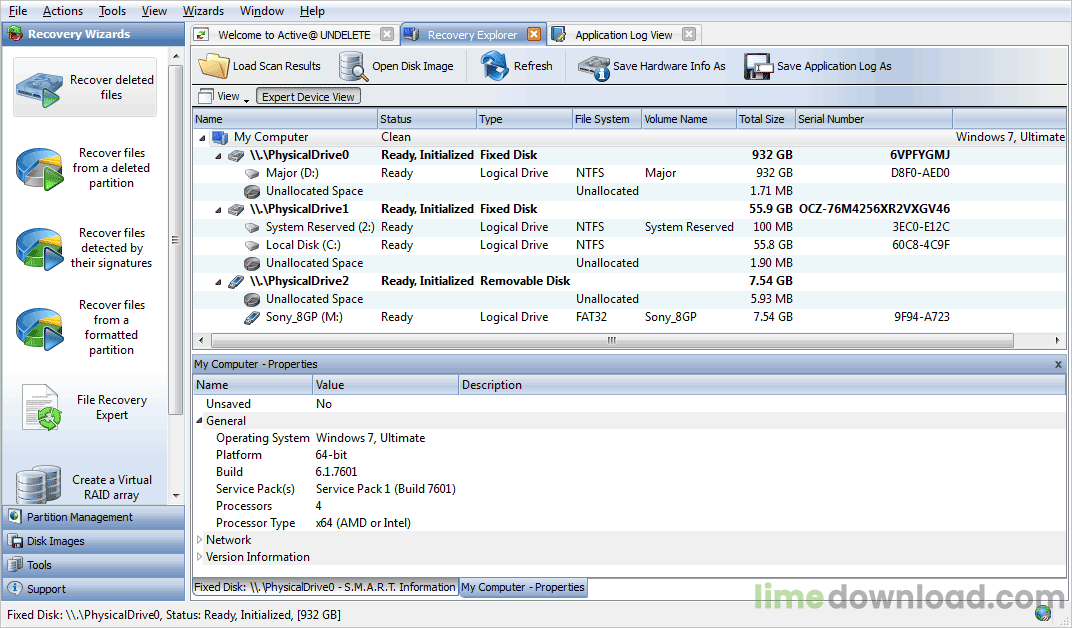Expand the Version Information section
Image resolution: width=1072 pixels, height=628 pixels.
(x=200, y=557)
